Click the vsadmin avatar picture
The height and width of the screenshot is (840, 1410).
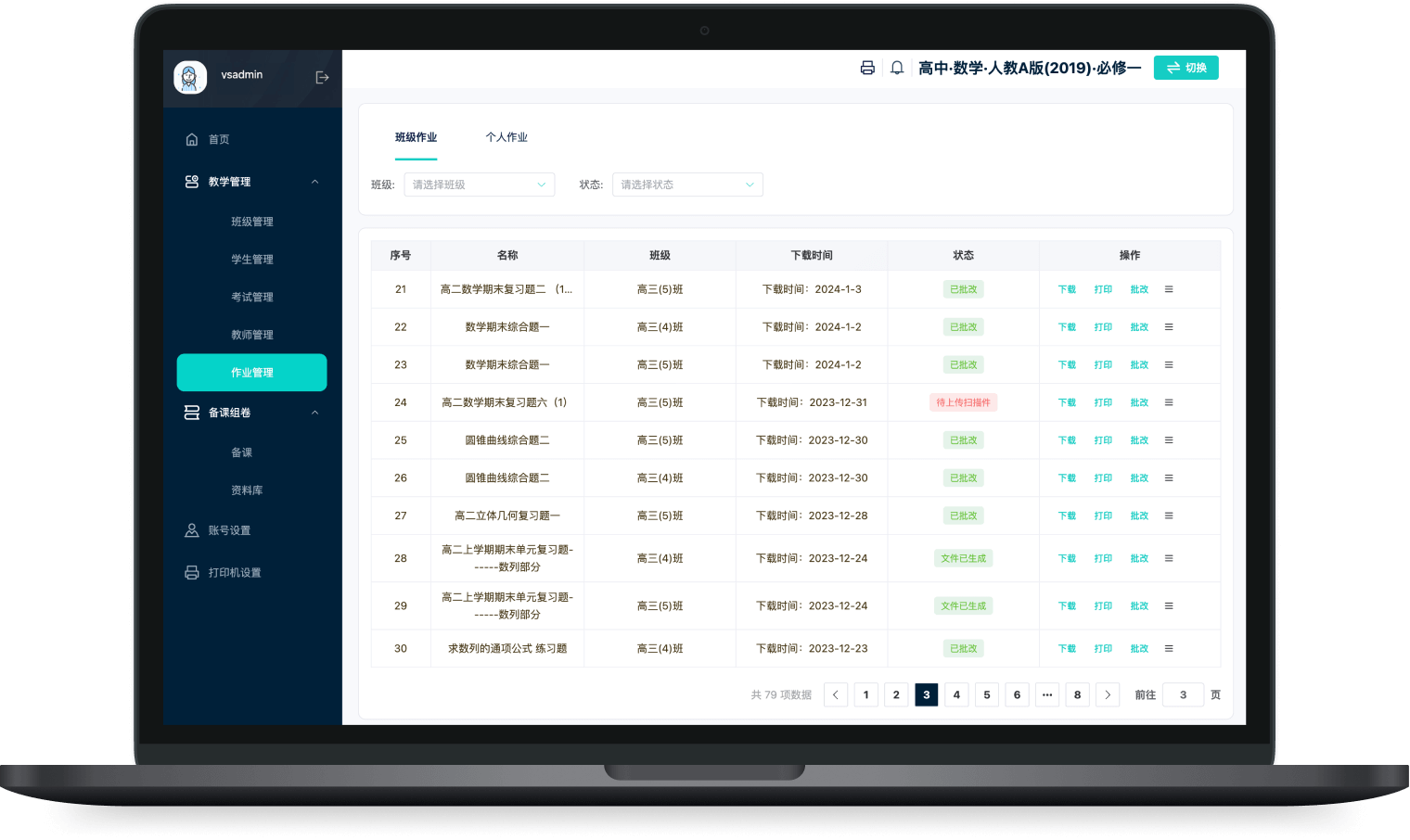(x=190, y=77)
